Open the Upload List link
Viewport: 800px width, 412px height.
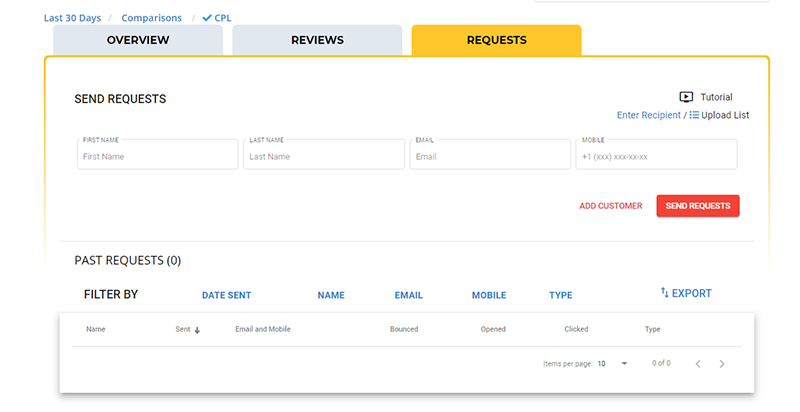tap(725, 115)
